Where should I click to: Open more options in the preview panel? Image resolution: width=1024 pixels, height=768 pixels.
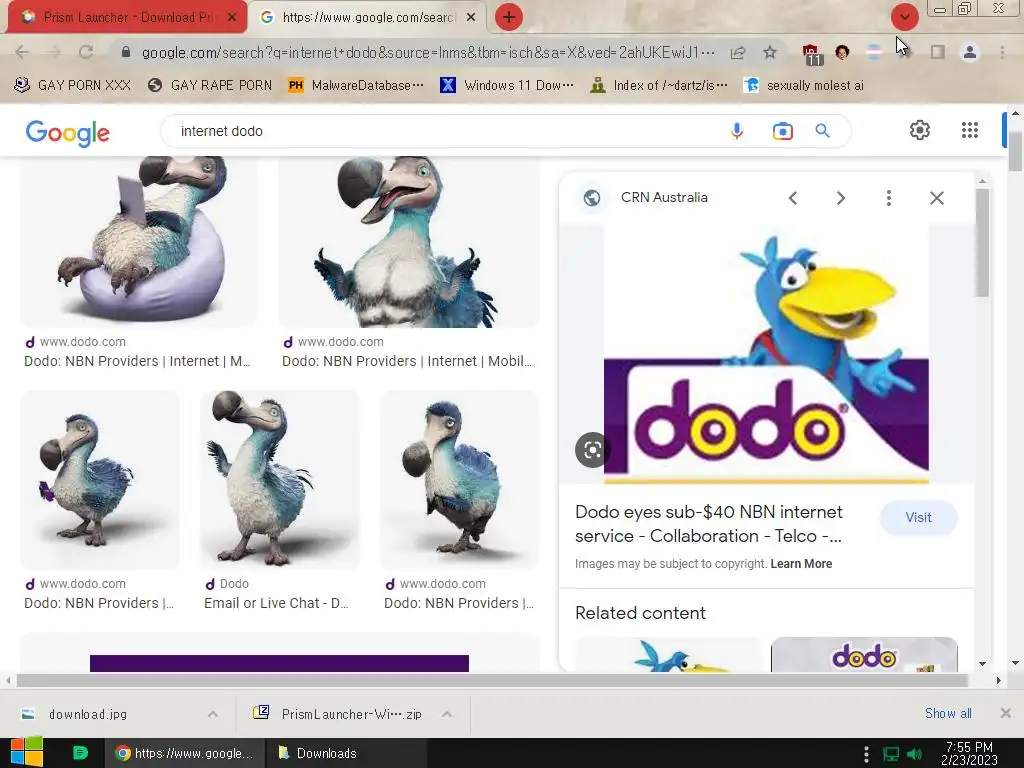[888, 198]
